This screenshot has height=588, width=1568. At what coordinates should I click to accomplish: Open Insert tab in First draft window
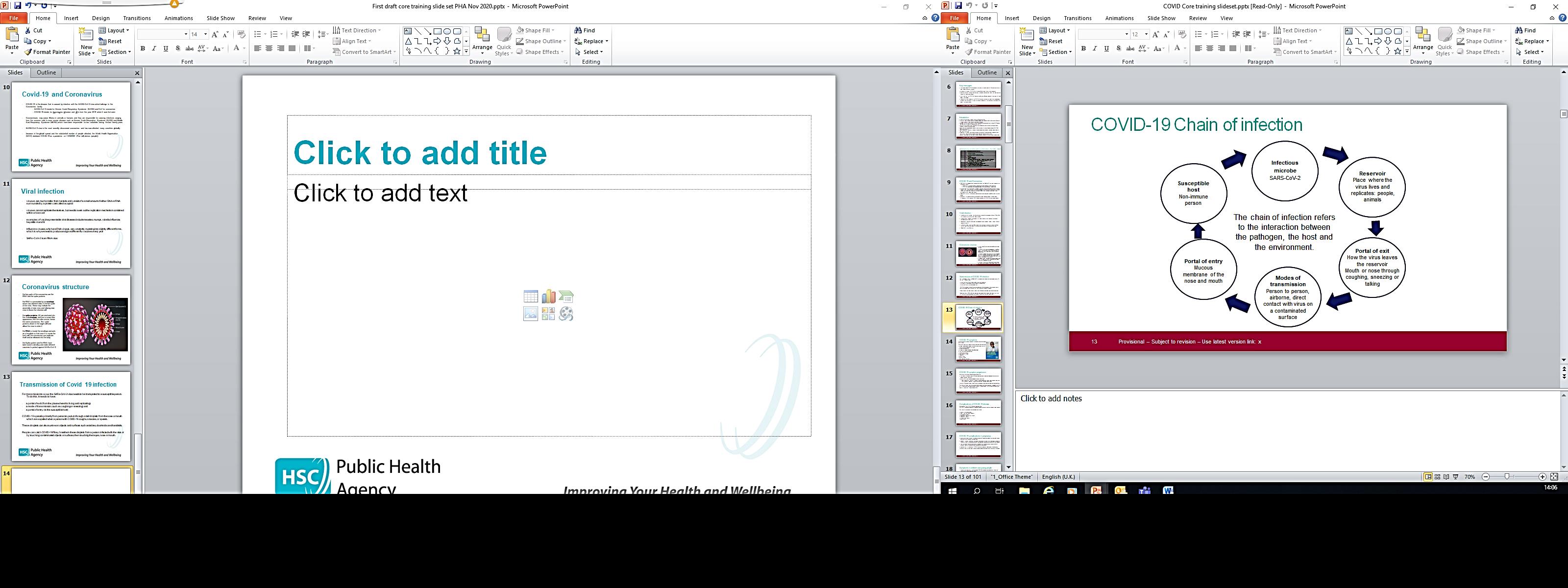pos(71,18)
